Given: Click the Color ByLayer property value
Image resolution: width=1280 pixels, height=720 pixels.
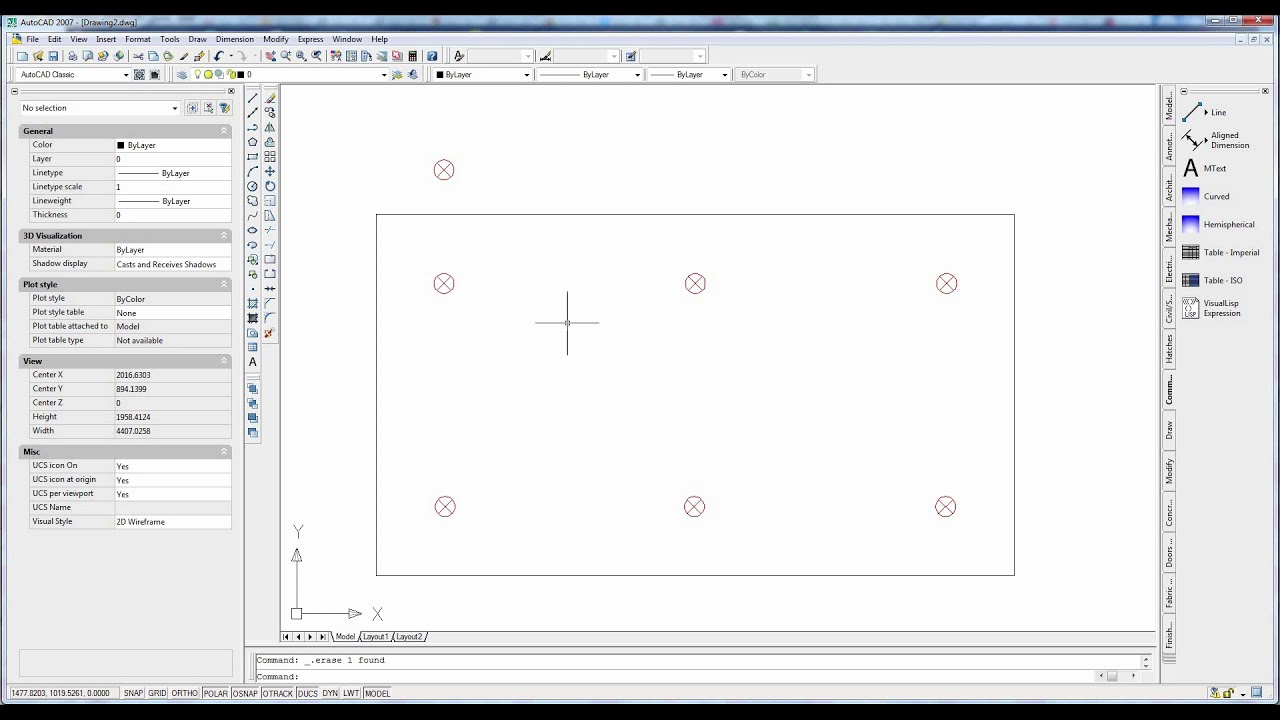Looking at the screenshot, I should pyautogui.click(x=172, y=145).
